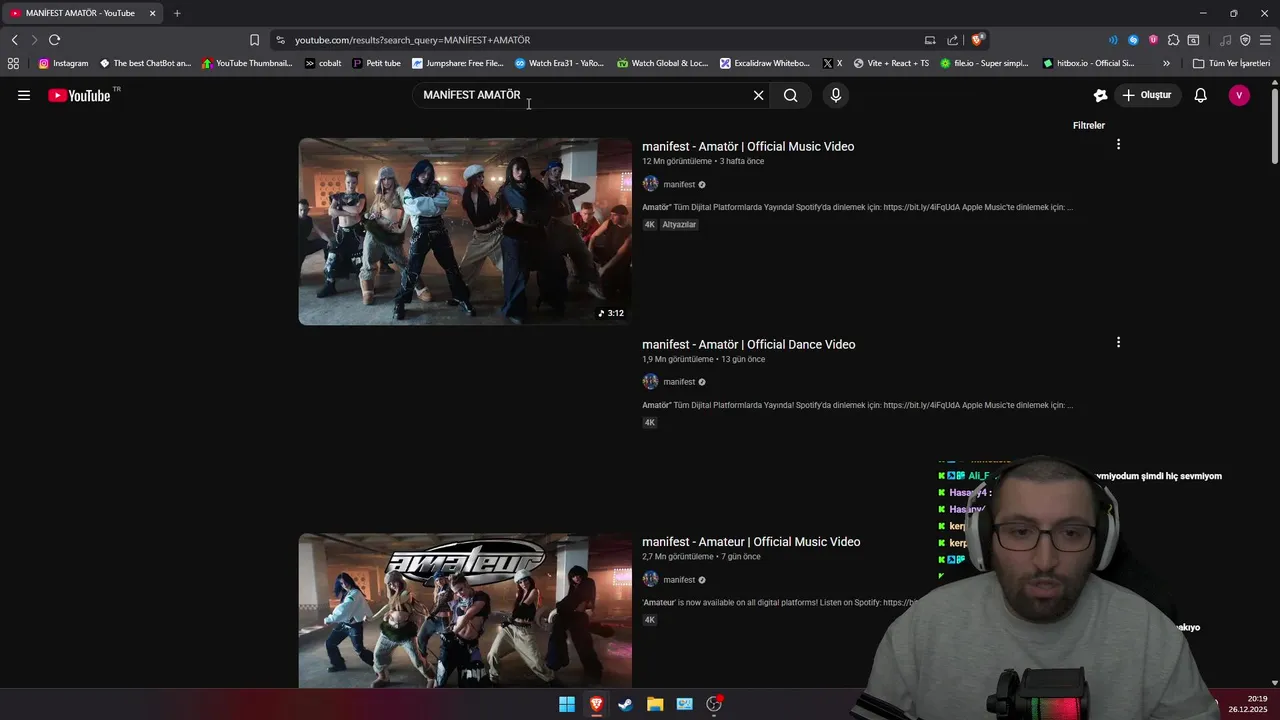Open title 'manifest - Amatör | Official Music Video'
This screenshot has height=720, width=1280.
(748, 146)
